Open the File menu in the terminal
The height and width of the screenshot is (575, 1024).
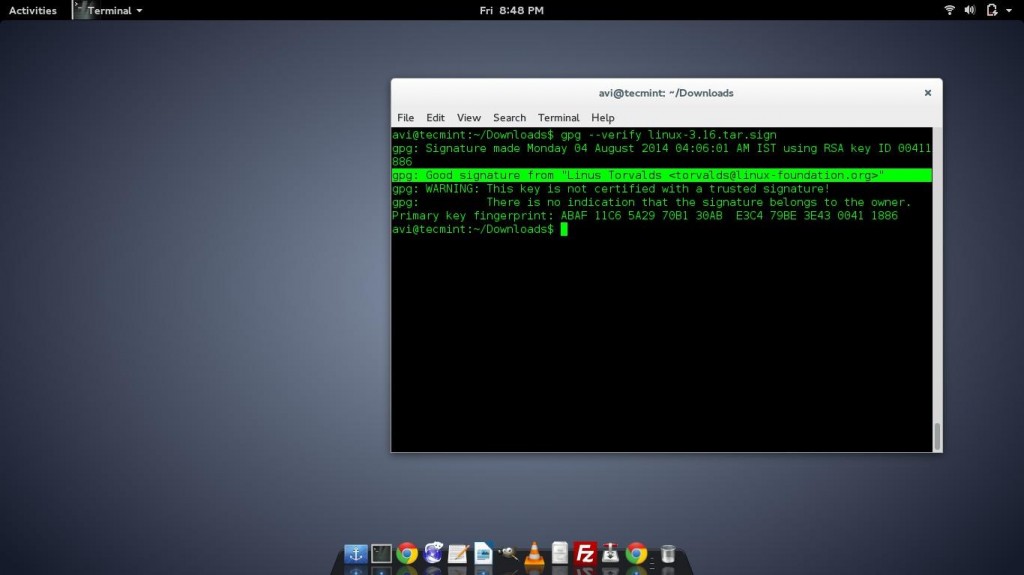405,117
